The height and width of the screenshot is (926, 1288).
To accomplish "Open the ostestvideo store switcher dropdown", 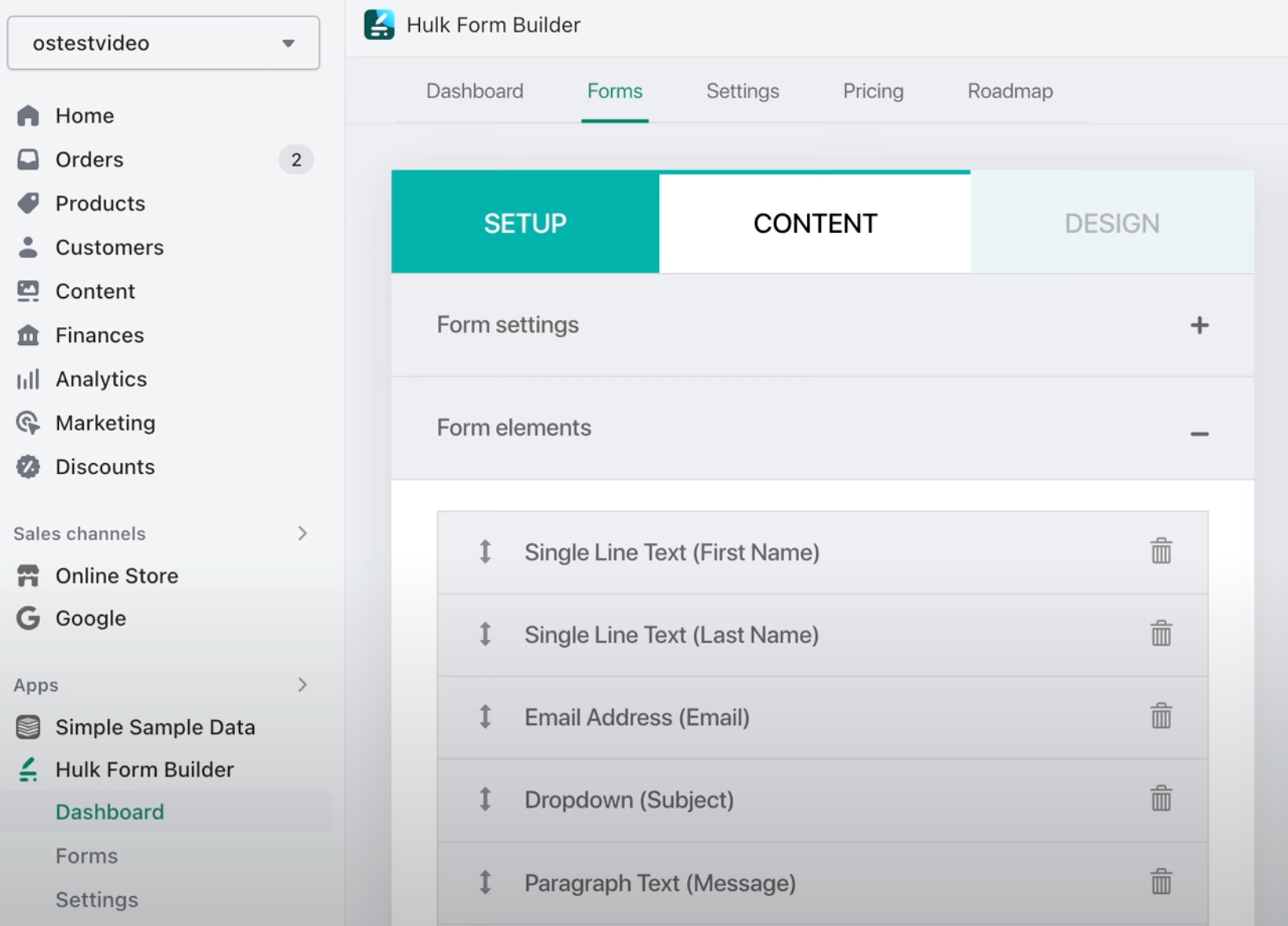I will point(164,43).
